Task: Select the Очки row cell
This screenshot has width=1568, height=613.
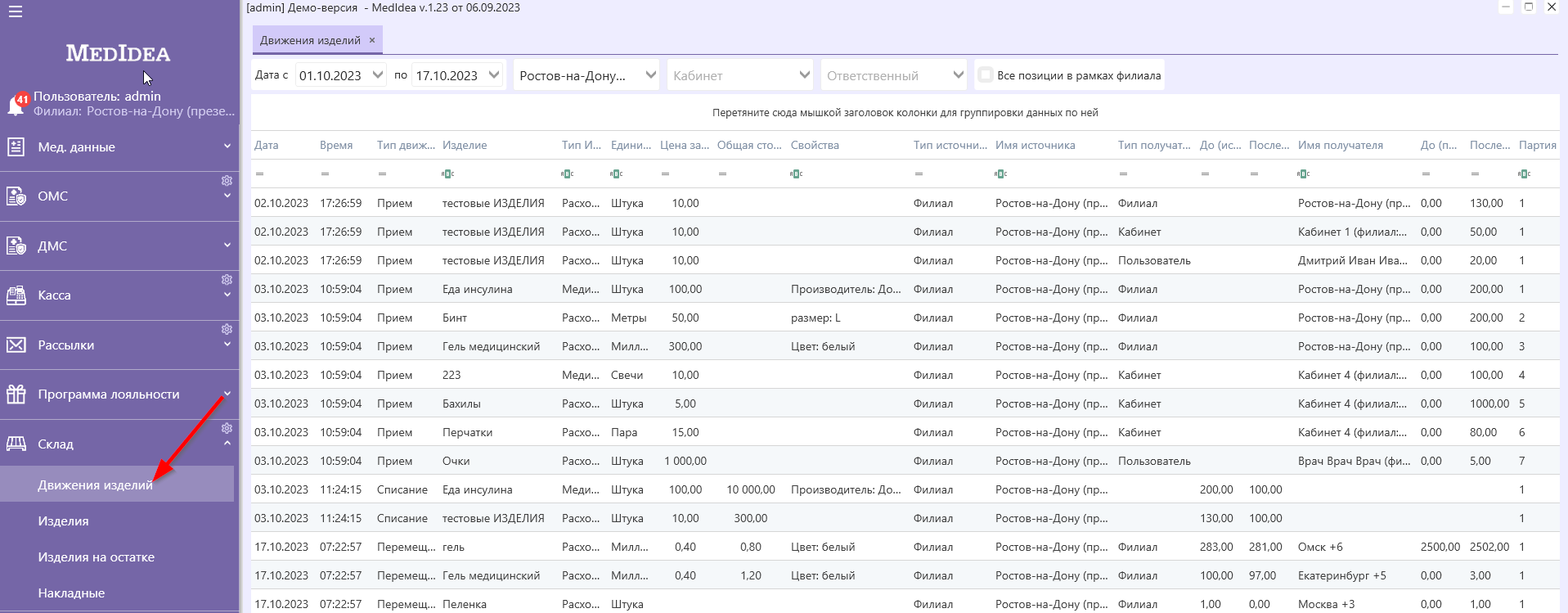Action: [x=456, y=461]
